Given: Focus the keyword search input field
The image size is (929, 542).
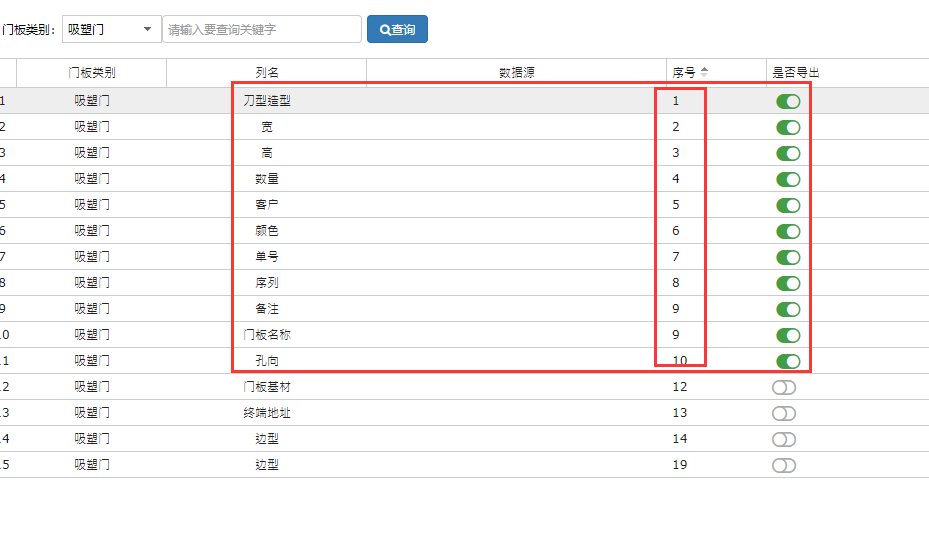Looking at the screenshot, I should point(262,29).
